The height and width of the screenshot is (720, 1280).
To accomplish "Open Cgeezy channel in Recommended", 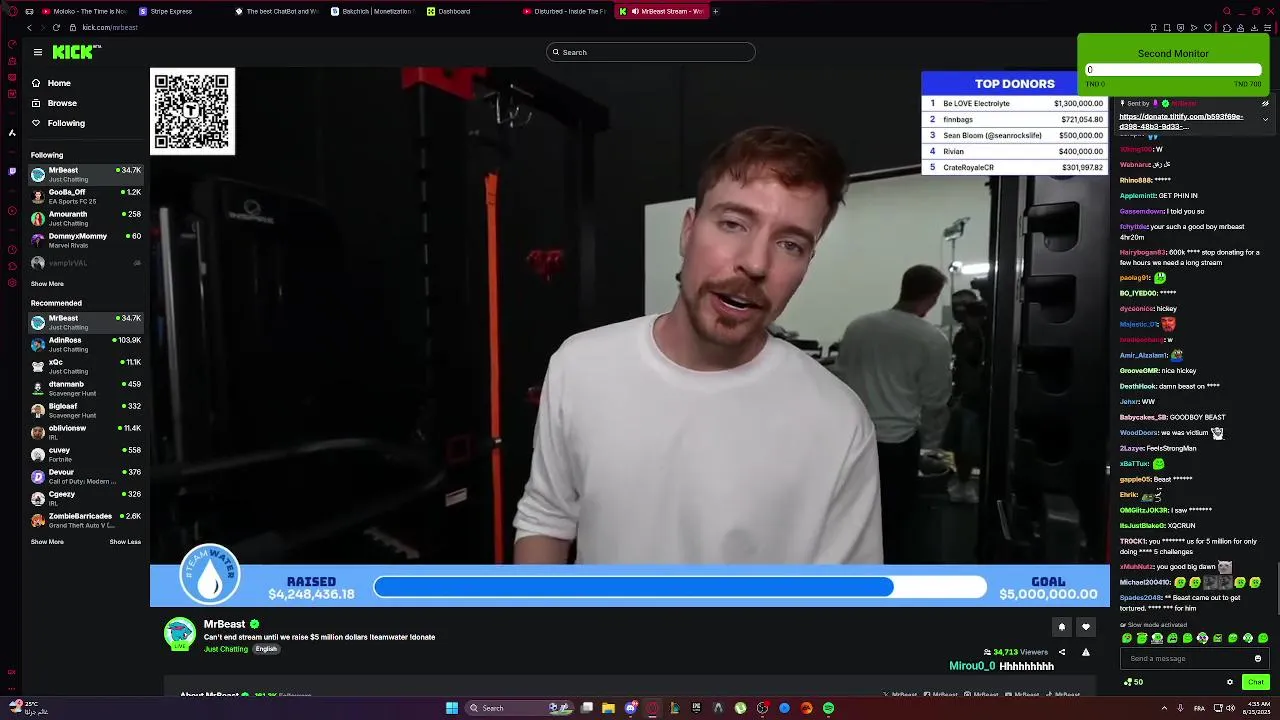I will pos(86,498).
